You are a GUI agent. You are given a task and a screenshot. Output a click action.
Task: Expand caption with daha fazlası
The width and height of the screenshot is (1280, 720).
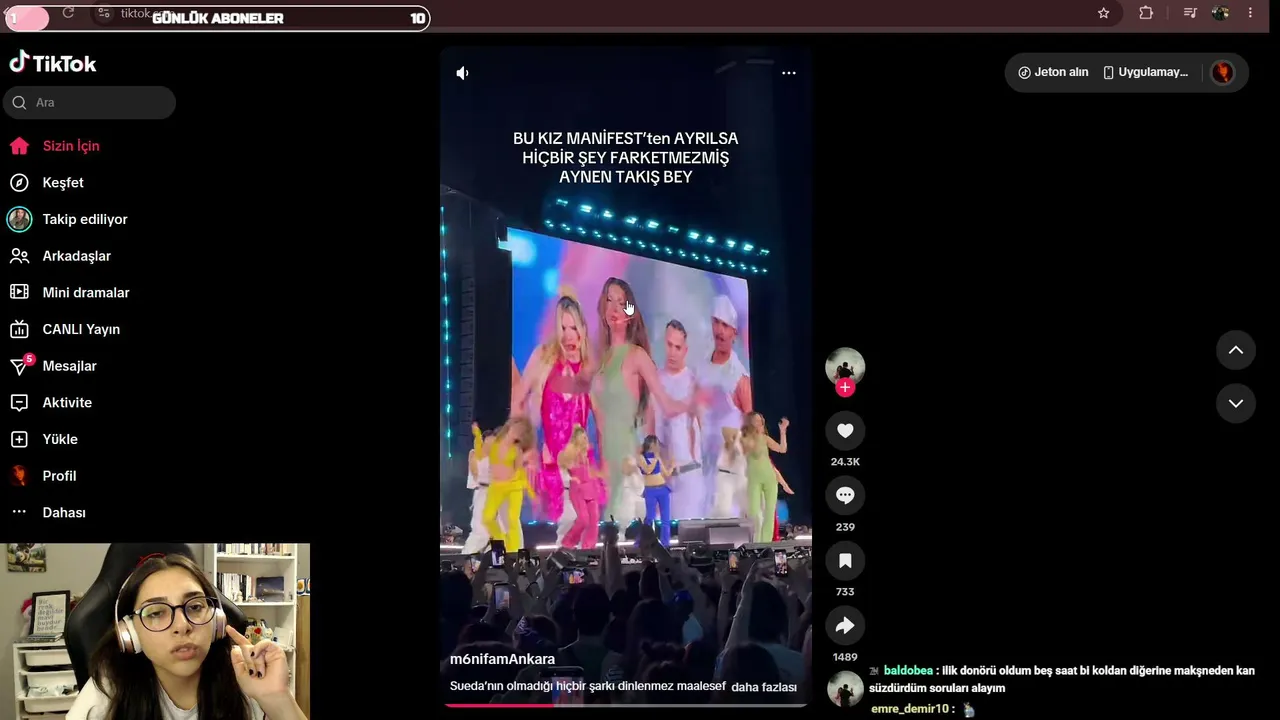pyautogui.click(x=764, y=687)
